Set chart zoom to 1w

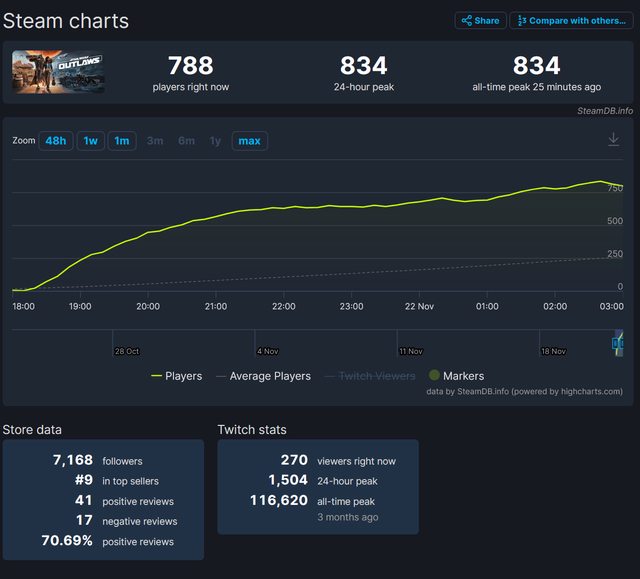coord(90,141)
